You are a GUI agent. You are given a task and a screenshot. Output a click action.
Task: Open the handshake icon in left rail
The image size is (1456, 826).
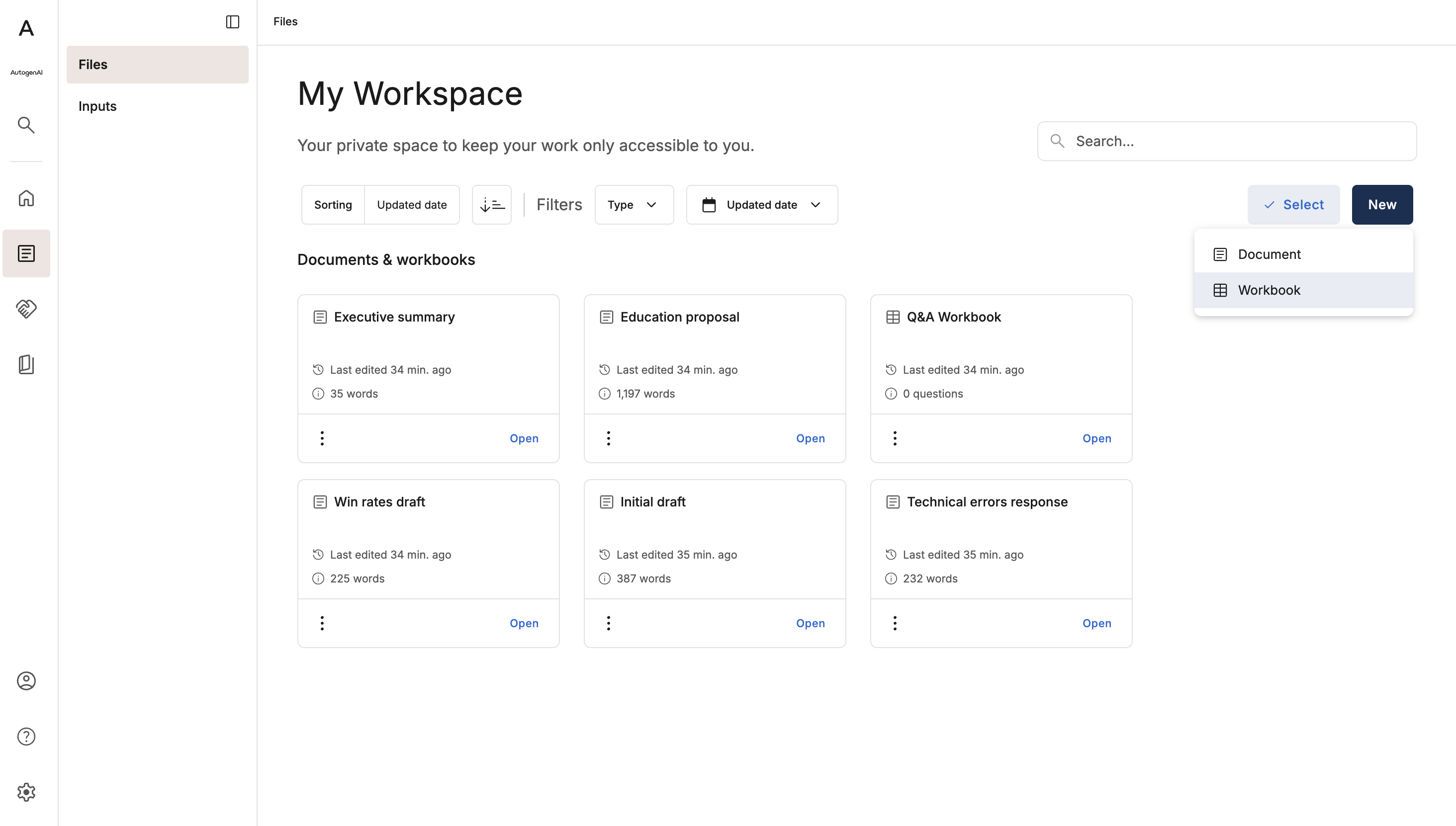(x=26, y=309)
